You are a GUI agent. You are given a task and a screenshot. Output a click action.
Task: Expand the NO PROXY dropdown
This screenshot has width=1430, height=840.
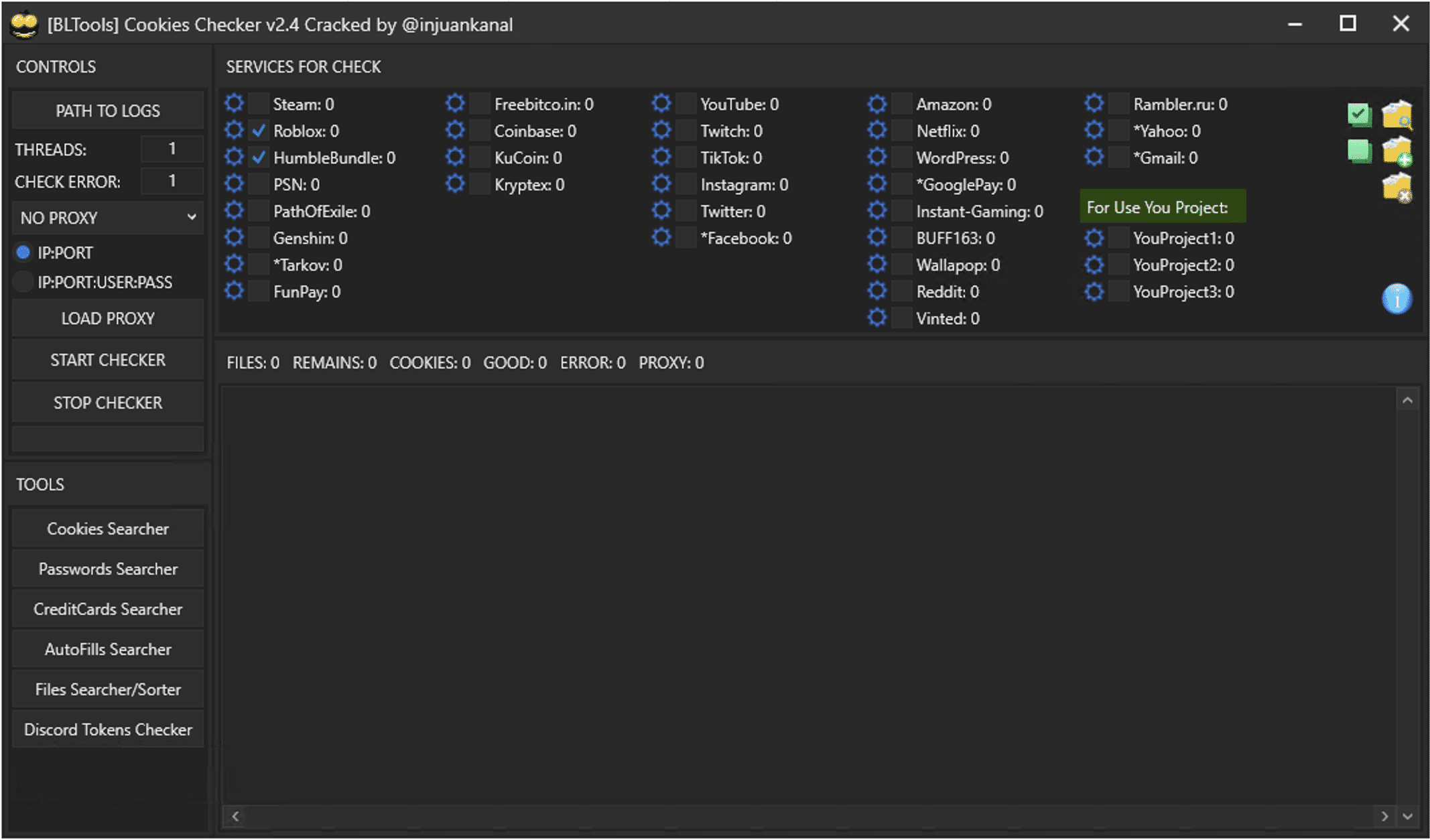pos(108,218)
